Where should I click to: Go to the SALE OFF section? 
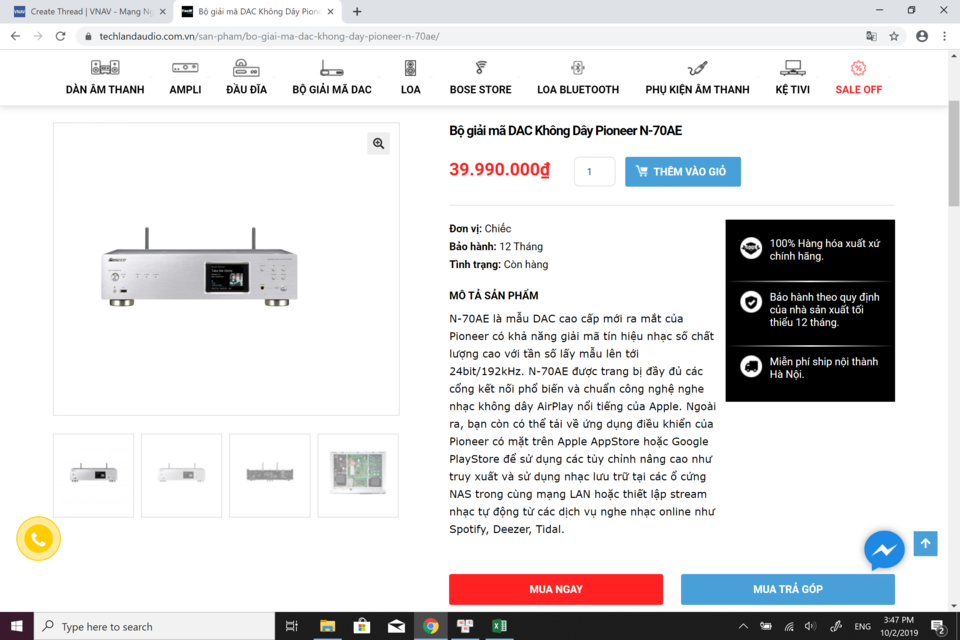(x=858, y=78)
